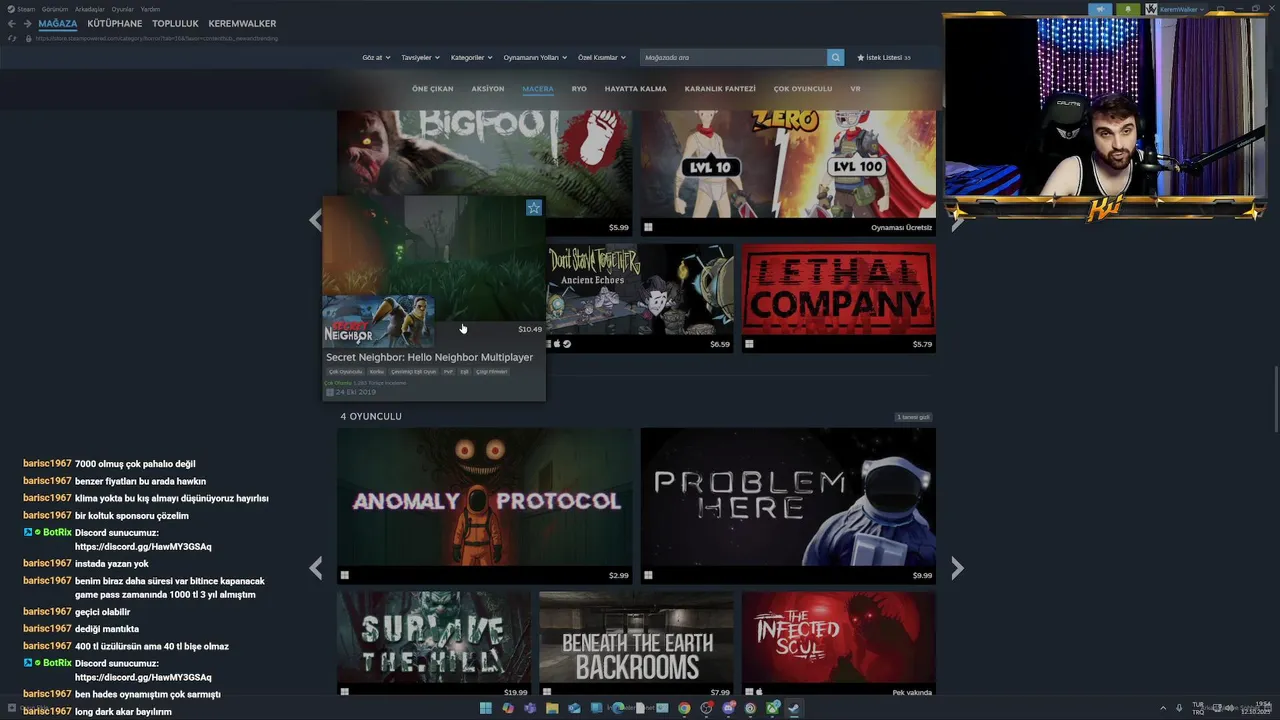Go forward with the Steam forward arrow
The image size is (1280, 720).
[27, 24]
